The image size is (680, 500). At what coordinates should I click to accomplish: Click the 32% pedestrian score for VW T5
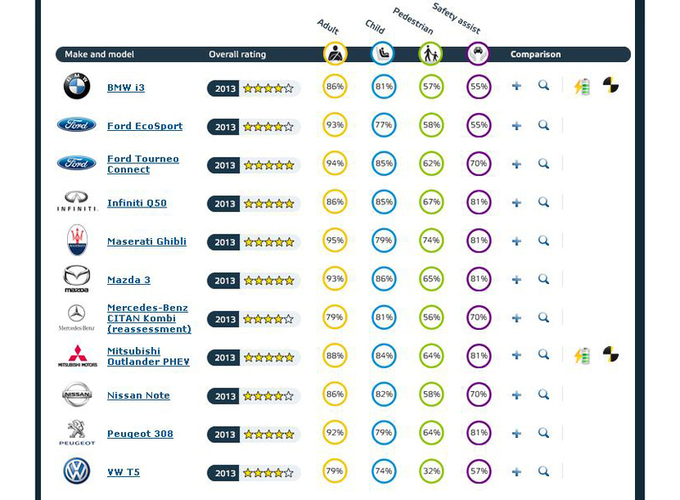tap(430, 472)
